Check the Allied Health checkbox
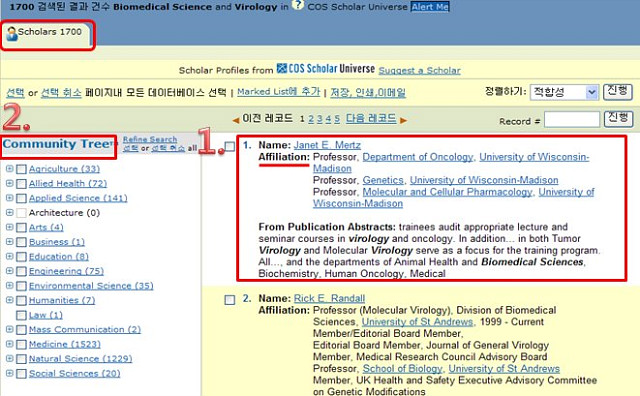Viewport: 640px width, 396px height. (21, 184)
